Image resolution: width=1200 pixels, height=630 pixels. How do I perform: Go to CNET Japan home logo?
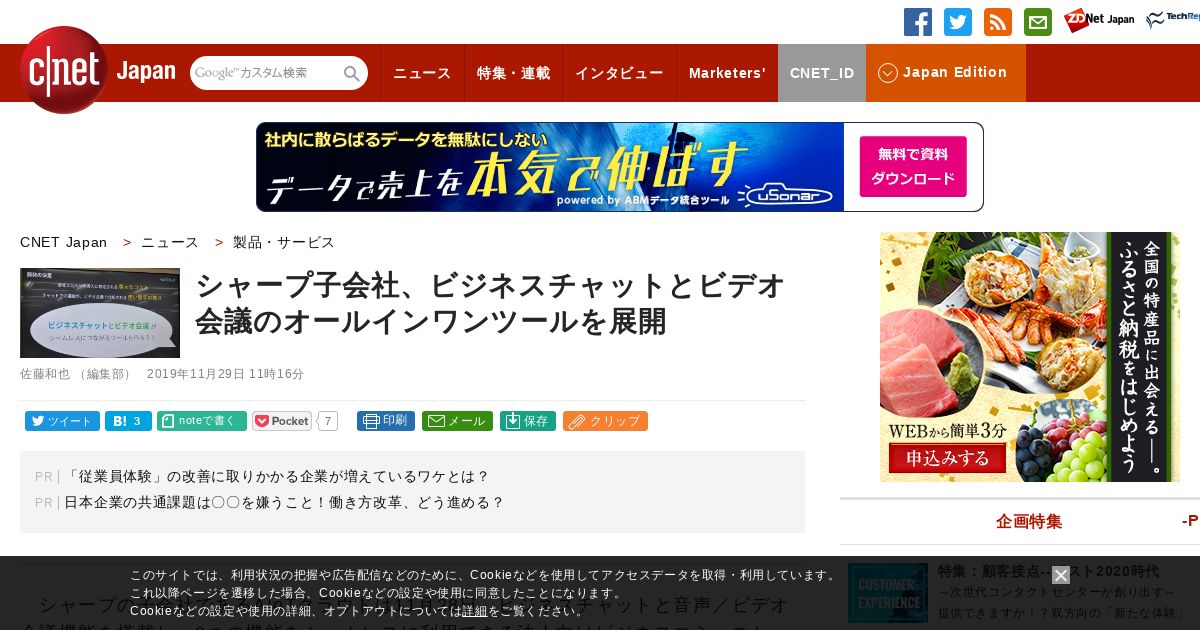click(97, 70)
